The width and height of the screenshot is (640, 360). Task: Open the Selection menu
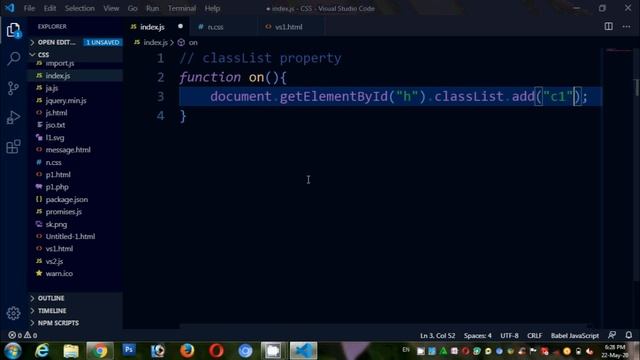tap(80, 8)
